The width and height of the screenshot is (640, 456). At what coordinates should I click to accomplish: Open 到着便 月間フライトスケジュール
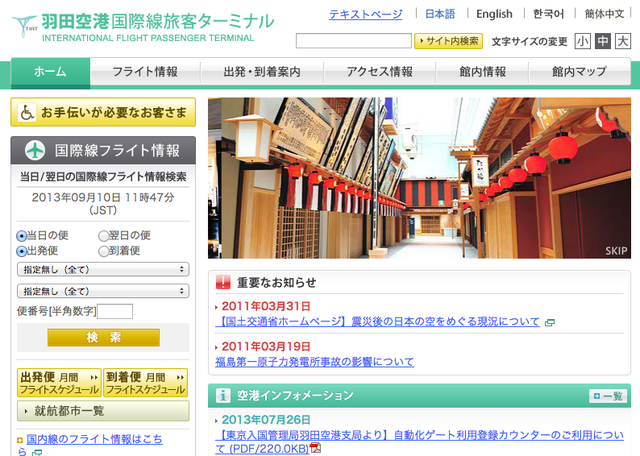click(145, 383)
